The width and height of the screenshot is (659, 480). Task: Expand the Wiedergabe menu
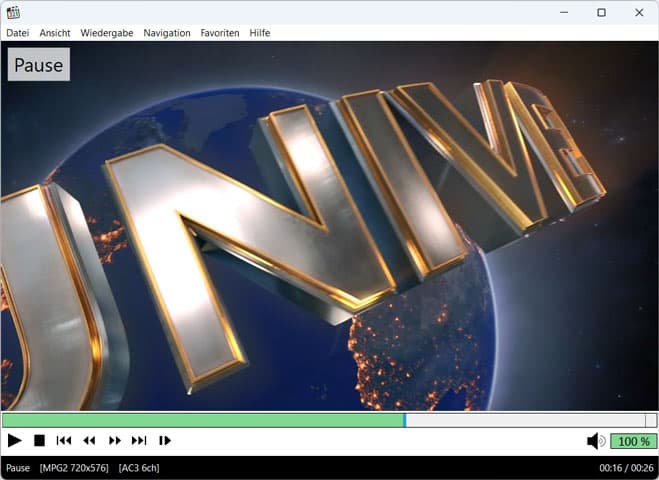tap(107, 33)
